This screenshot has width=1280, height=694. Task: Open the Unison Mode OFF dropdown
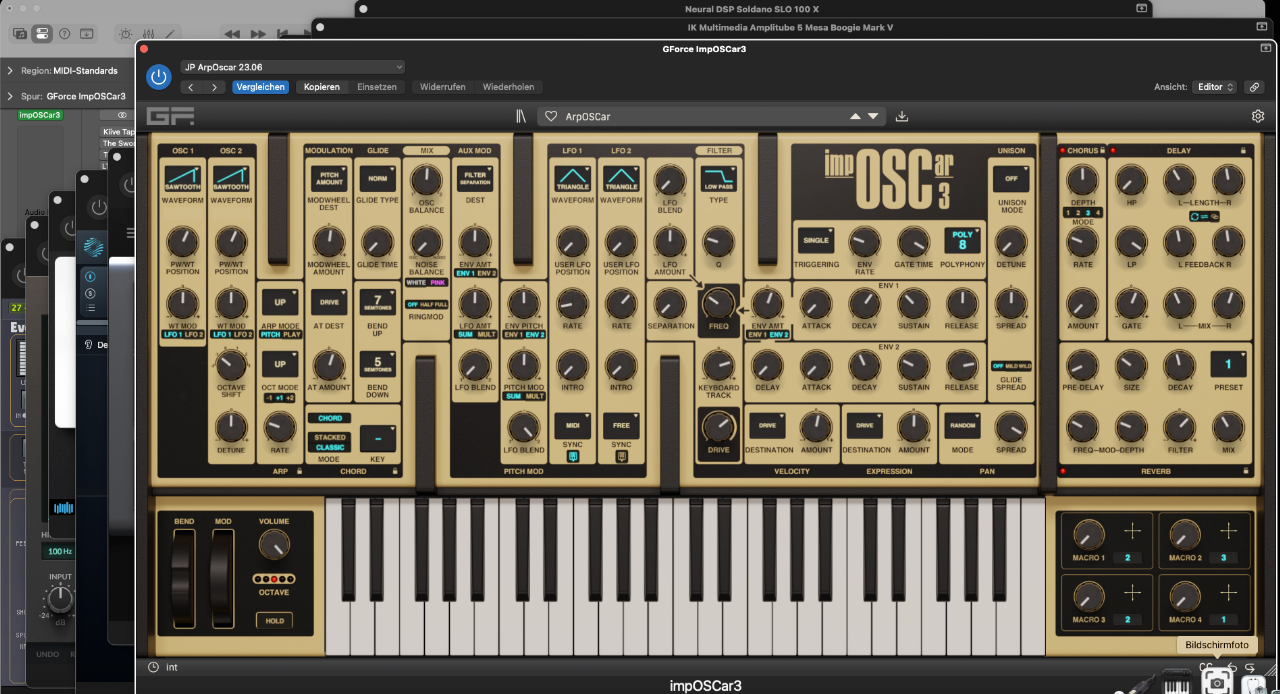[1011, 179]
